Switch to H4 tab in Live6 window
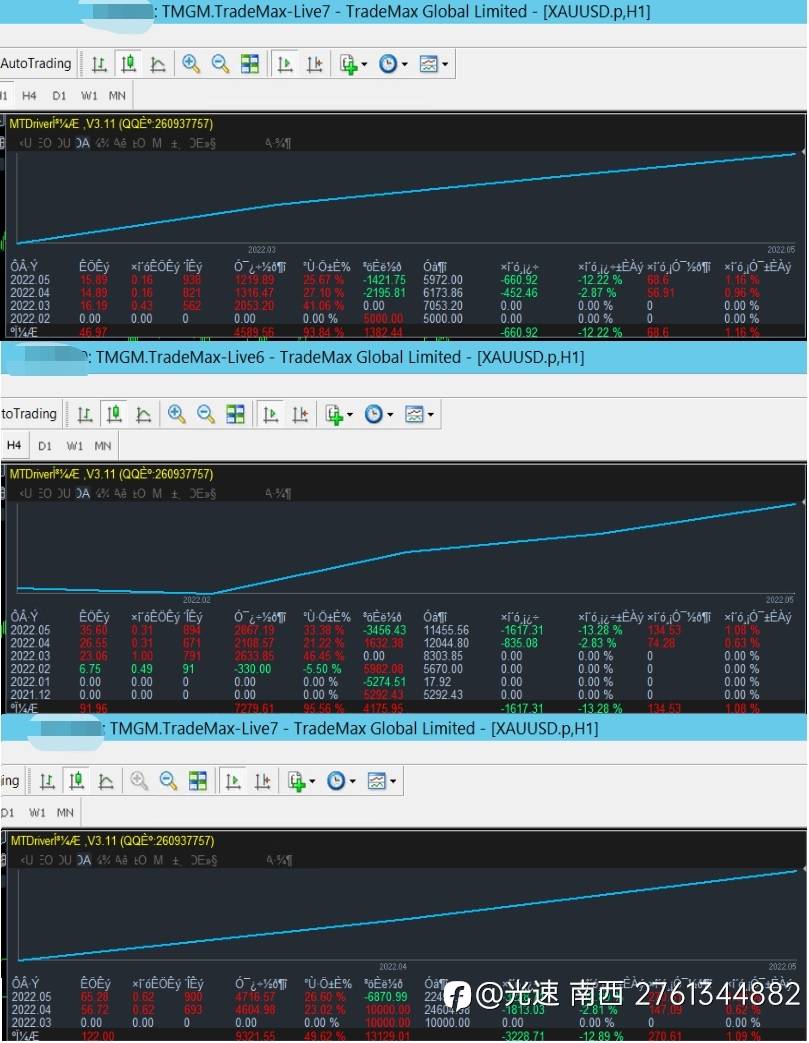This screenshot has width=809, height=1043. click(14, 446)
